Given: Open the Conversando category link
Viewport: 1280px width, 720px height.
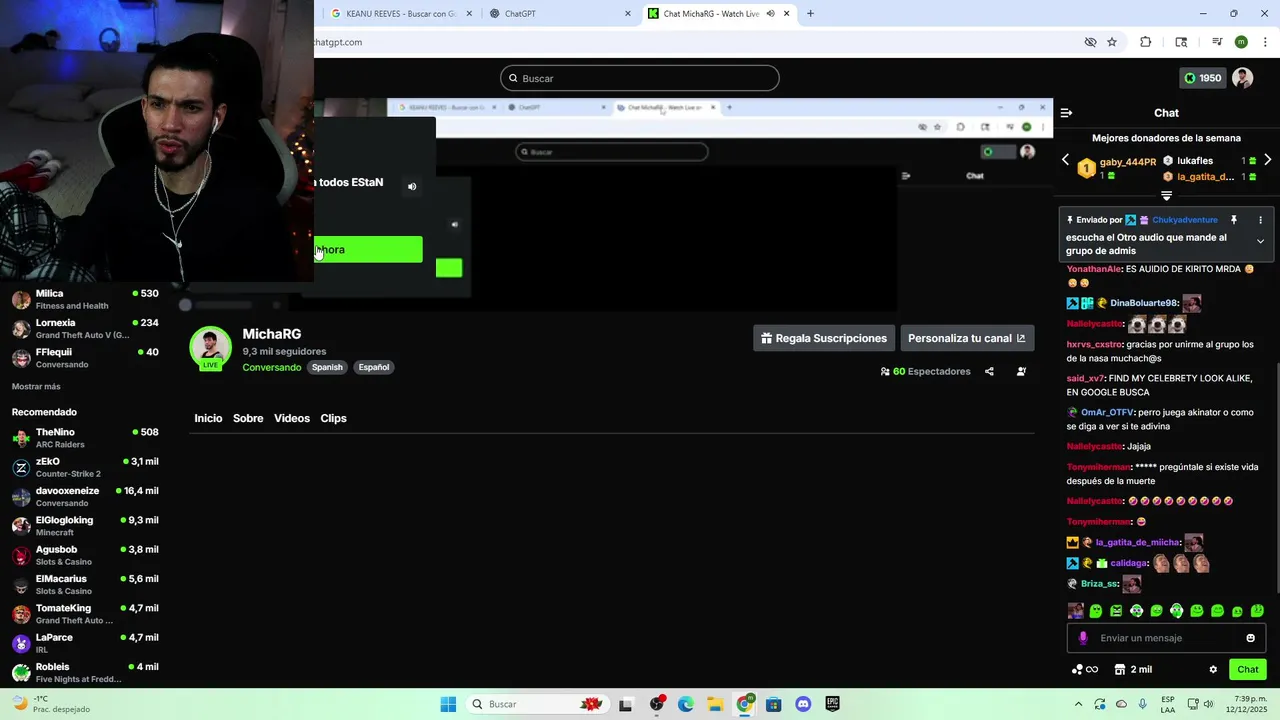Looking at the screenshot, I should click(x=272, y=367).
